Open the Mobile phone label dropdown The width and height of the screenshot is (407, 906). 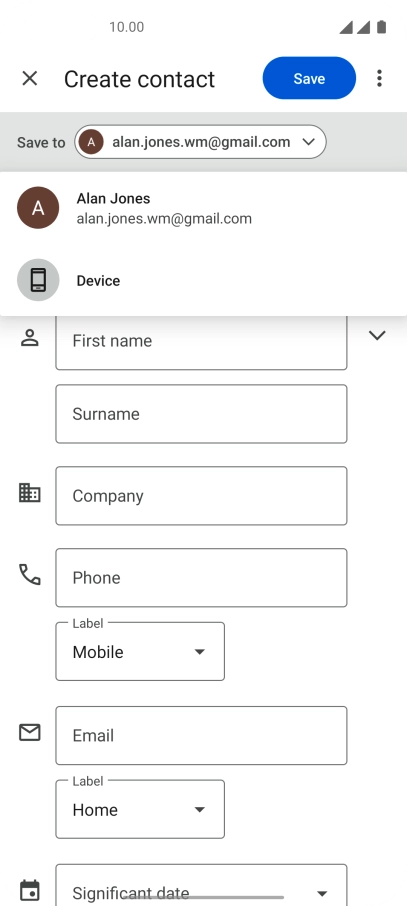tap(140, 651)
